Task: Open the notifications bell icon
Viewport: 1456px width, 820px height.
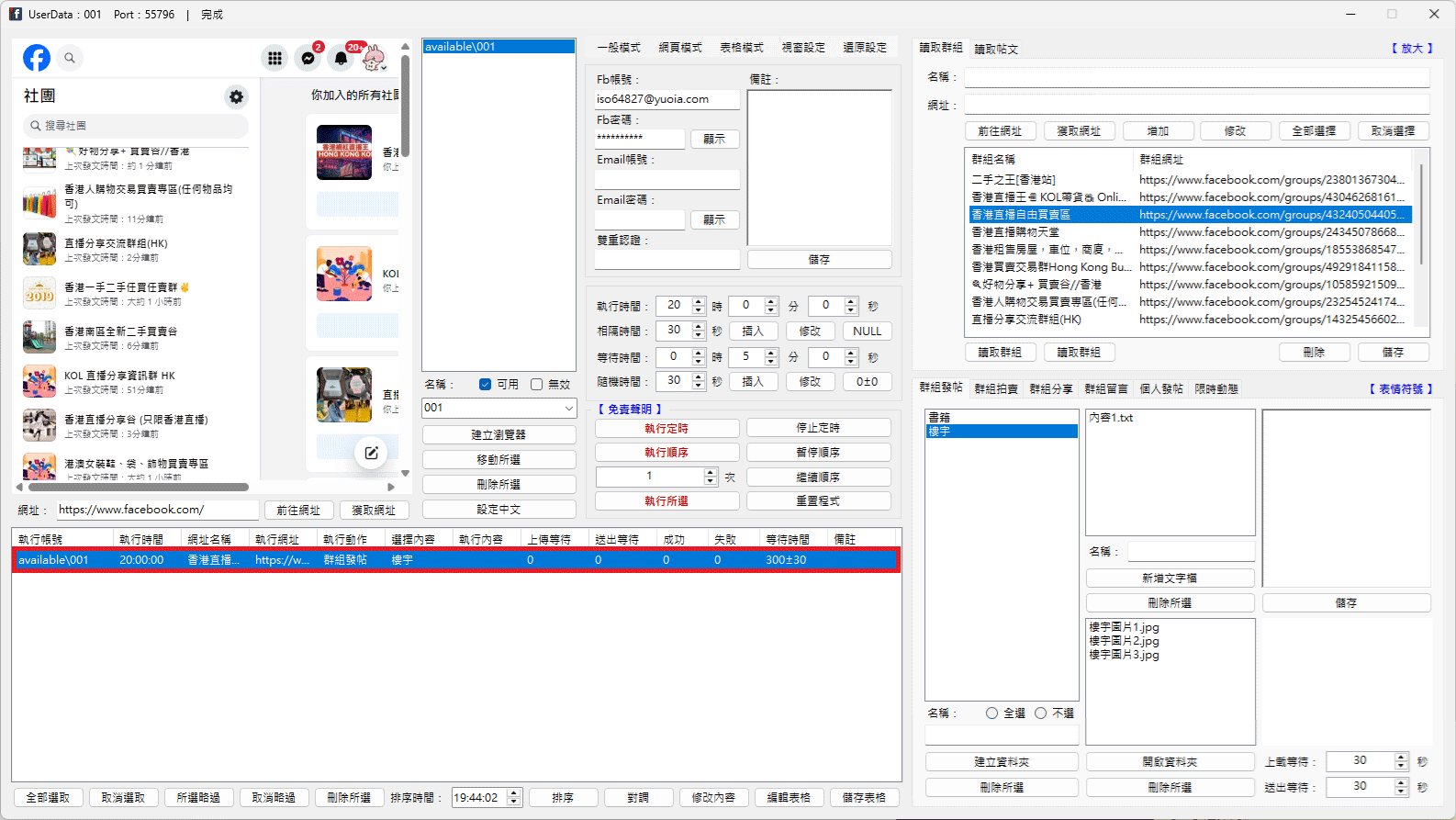Action: [x=341, y=58]
